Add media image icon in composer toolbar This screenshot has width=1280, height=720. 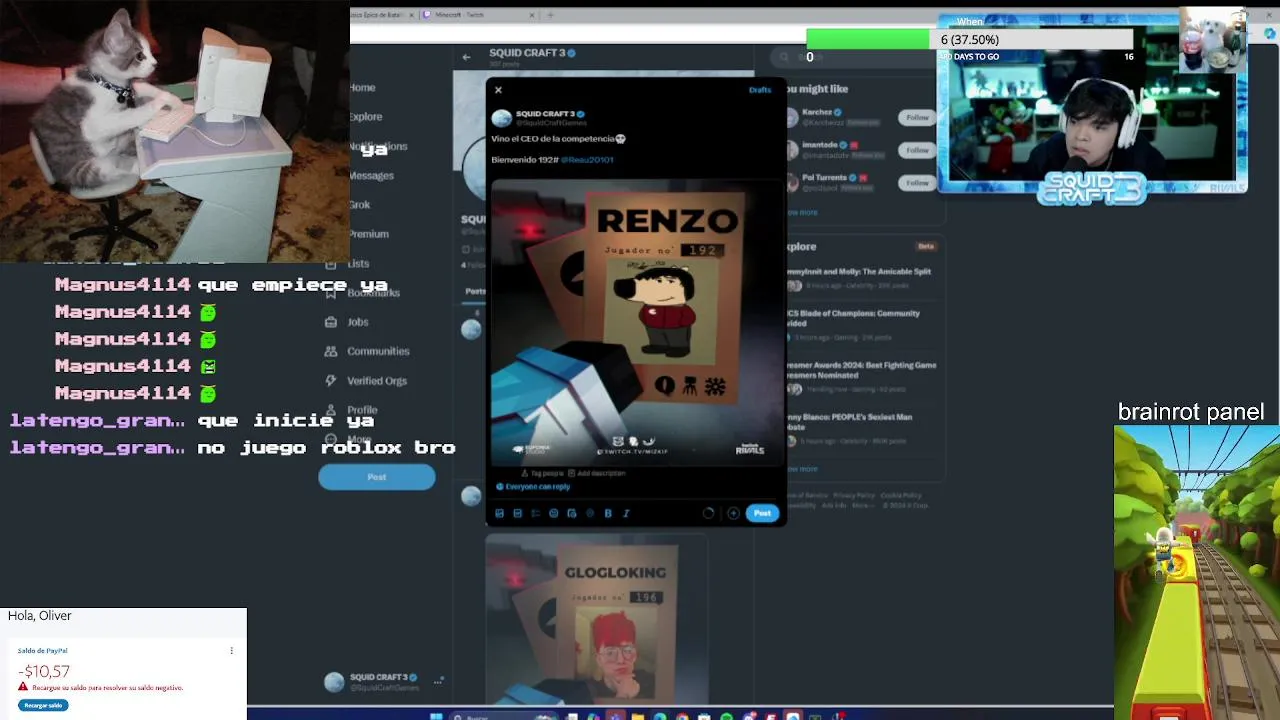[x=499, y=513]
